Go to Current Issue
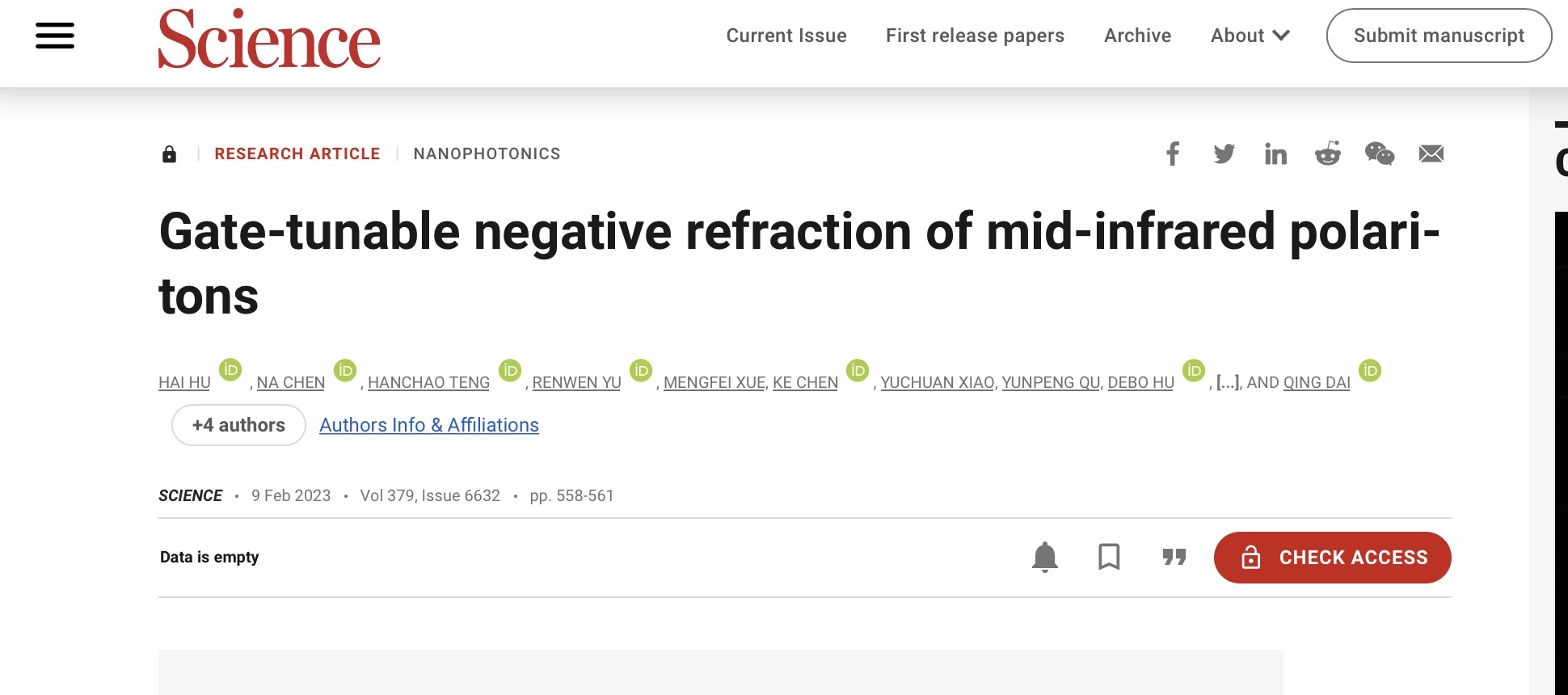 click(x=786, y=36)
